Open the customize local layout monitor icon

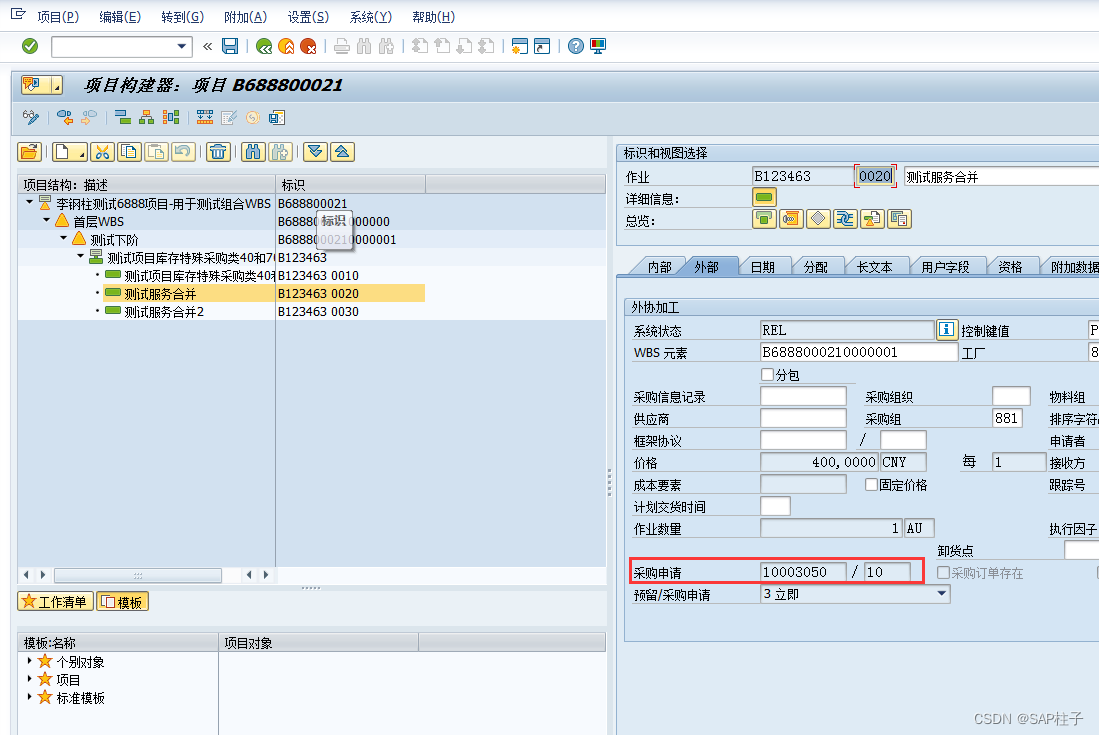598,46
